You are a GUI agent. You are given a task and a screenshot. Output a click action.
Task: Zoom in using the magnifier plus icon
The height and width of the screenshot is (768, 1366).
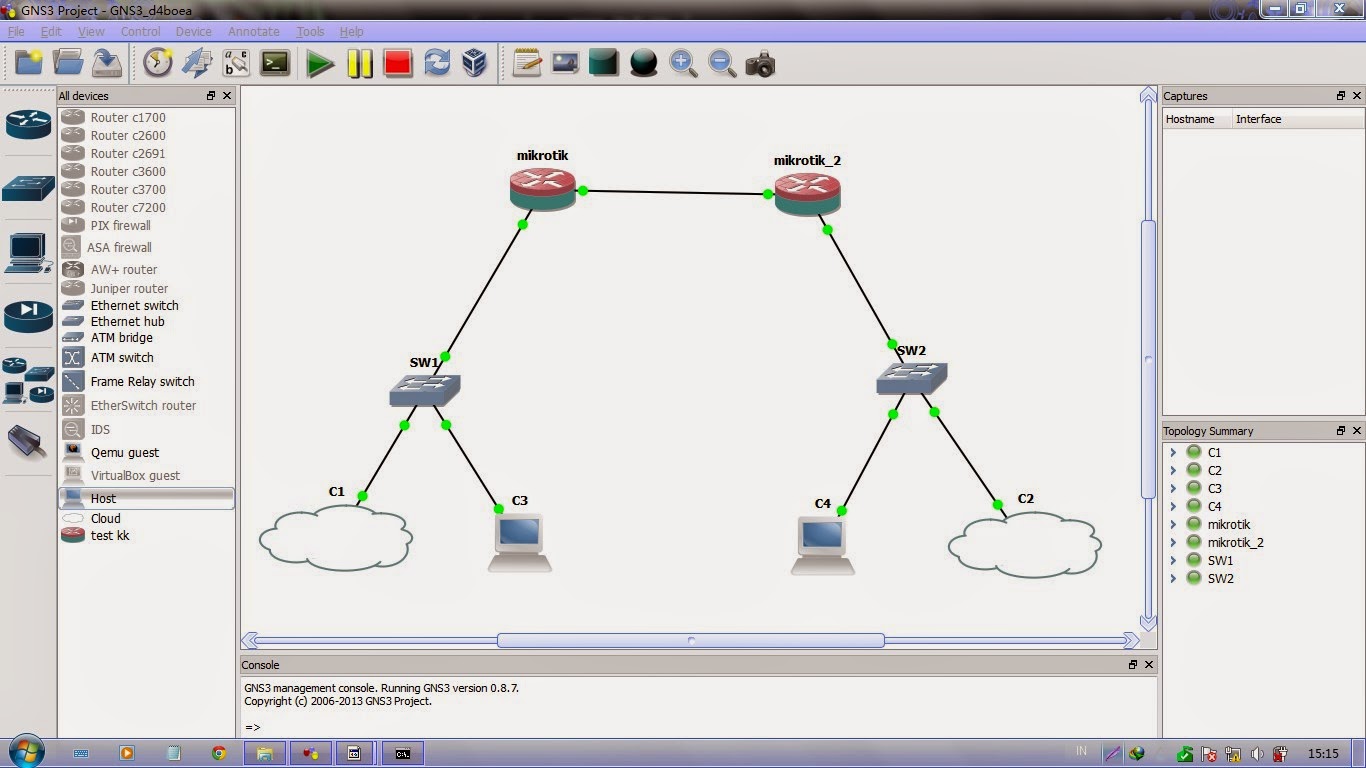click(x=684, y=63)
